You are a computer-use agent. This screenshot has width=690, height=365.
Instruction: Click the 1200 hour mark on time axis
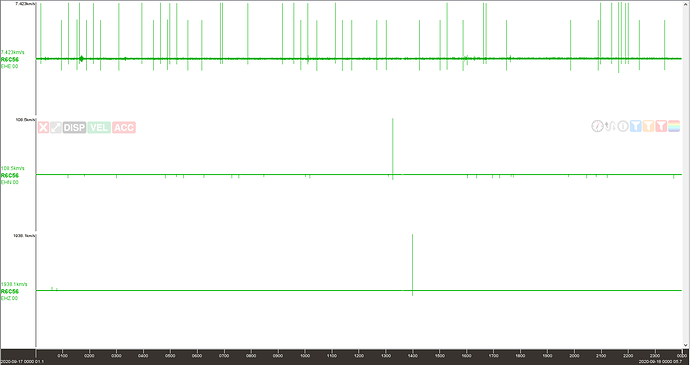359,355
